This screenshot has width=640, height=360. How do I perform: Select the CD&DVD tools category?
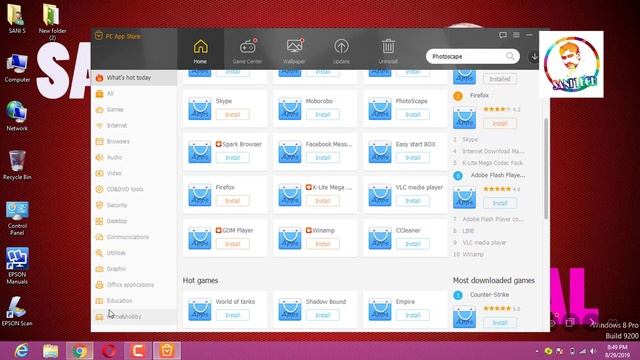(134, 189)
